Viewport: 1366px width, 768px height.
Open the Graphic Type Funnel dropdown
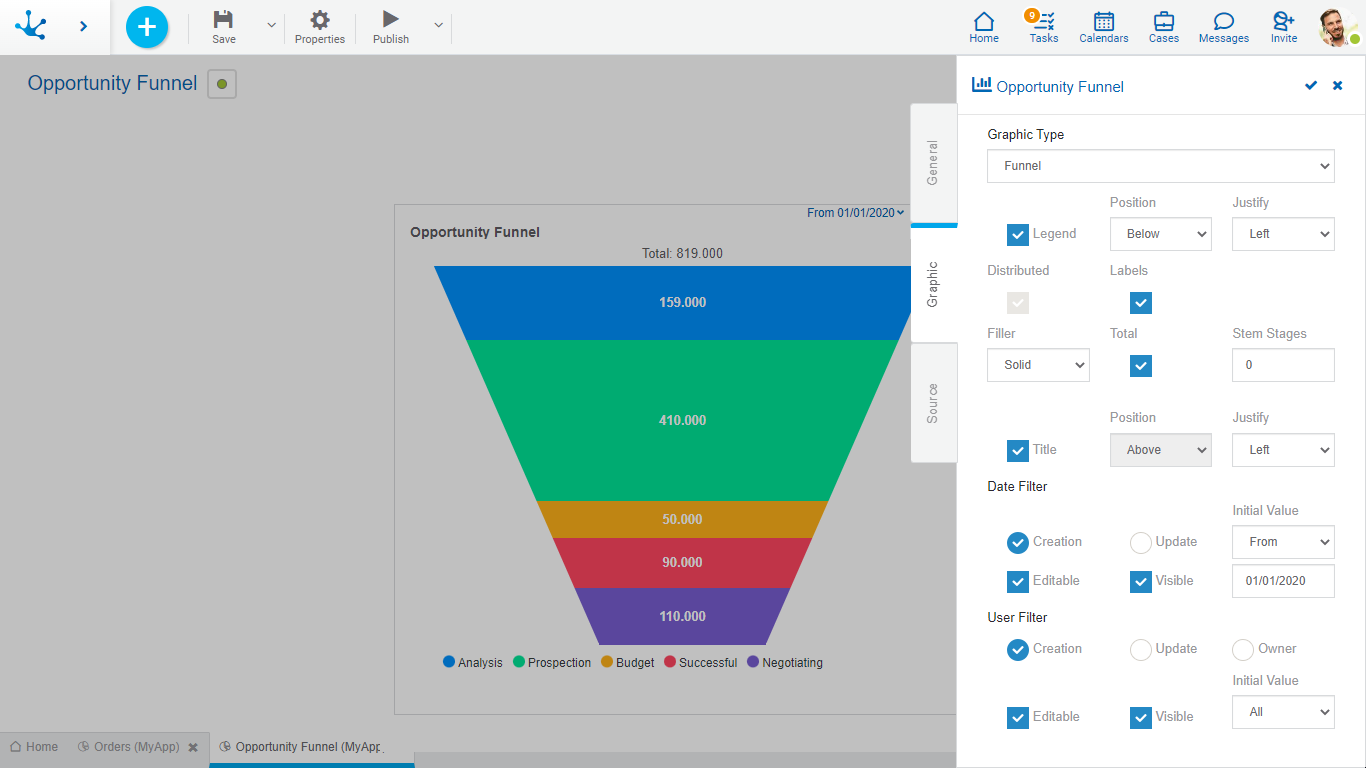[1160, 166]
